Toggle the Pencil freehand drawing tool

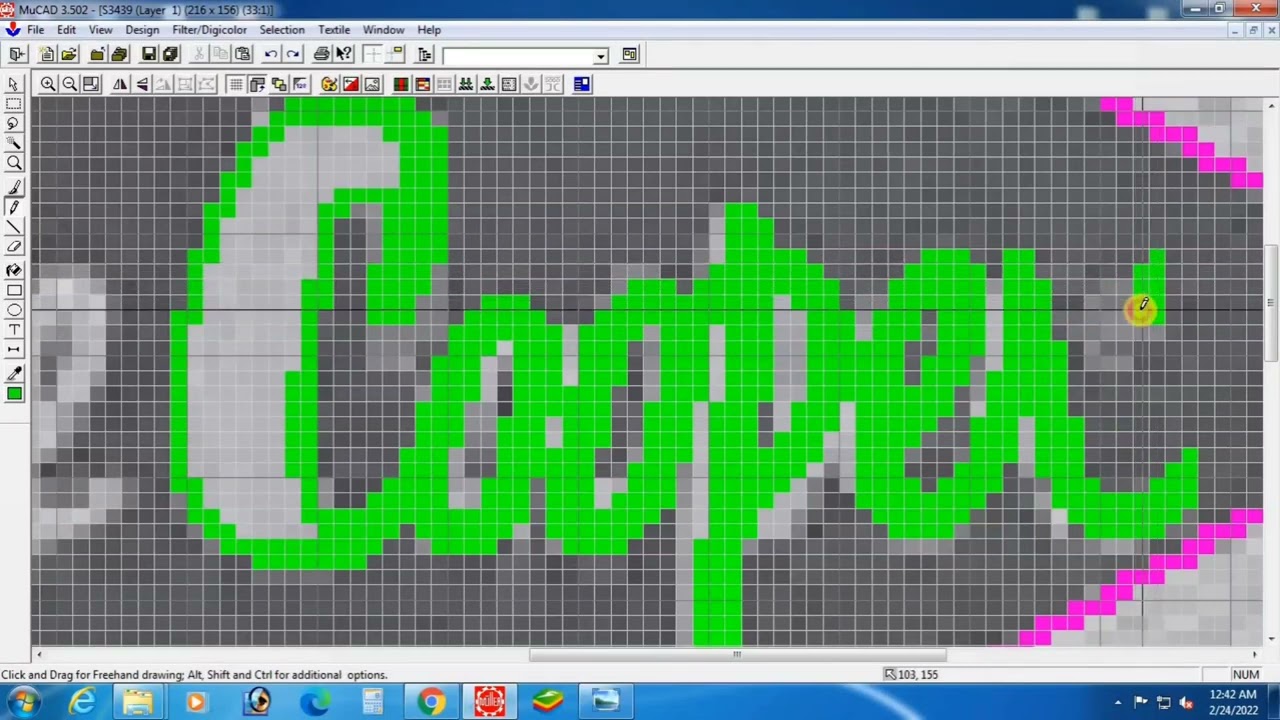[x=14, y=207]
